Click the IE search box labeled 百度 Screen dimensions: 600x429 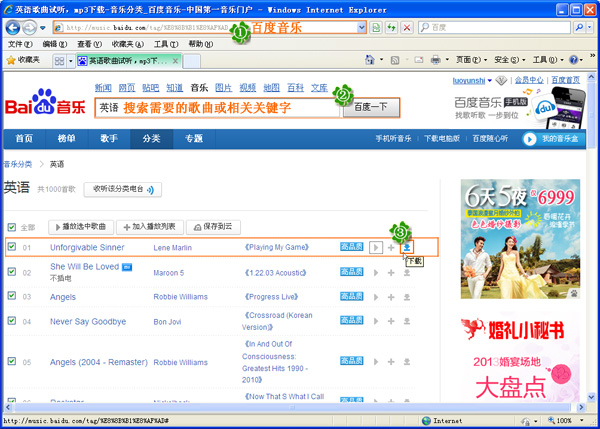coord(494,28)
